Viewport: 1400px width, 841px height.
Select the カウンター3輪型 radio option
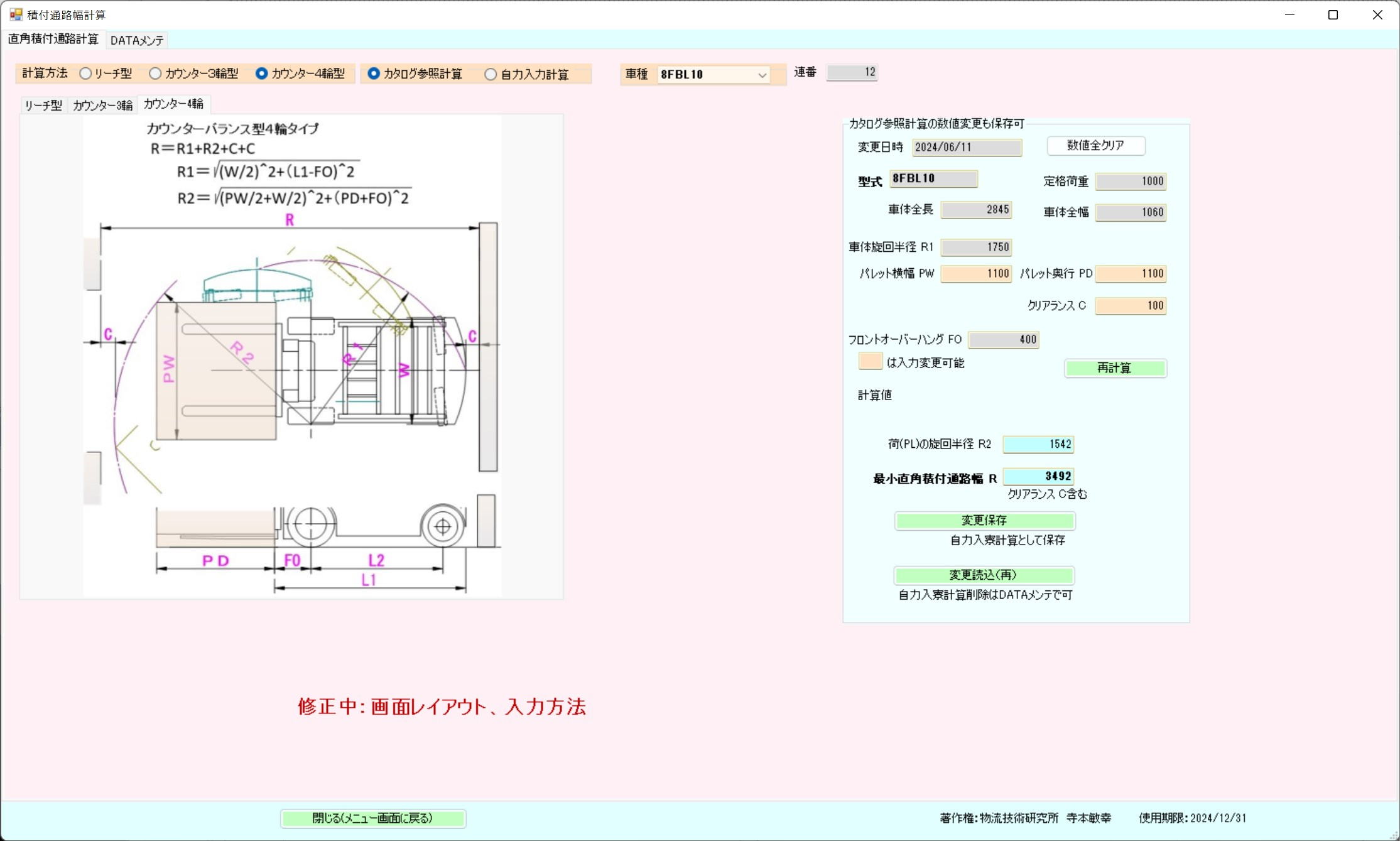click(x=155, y=73)
